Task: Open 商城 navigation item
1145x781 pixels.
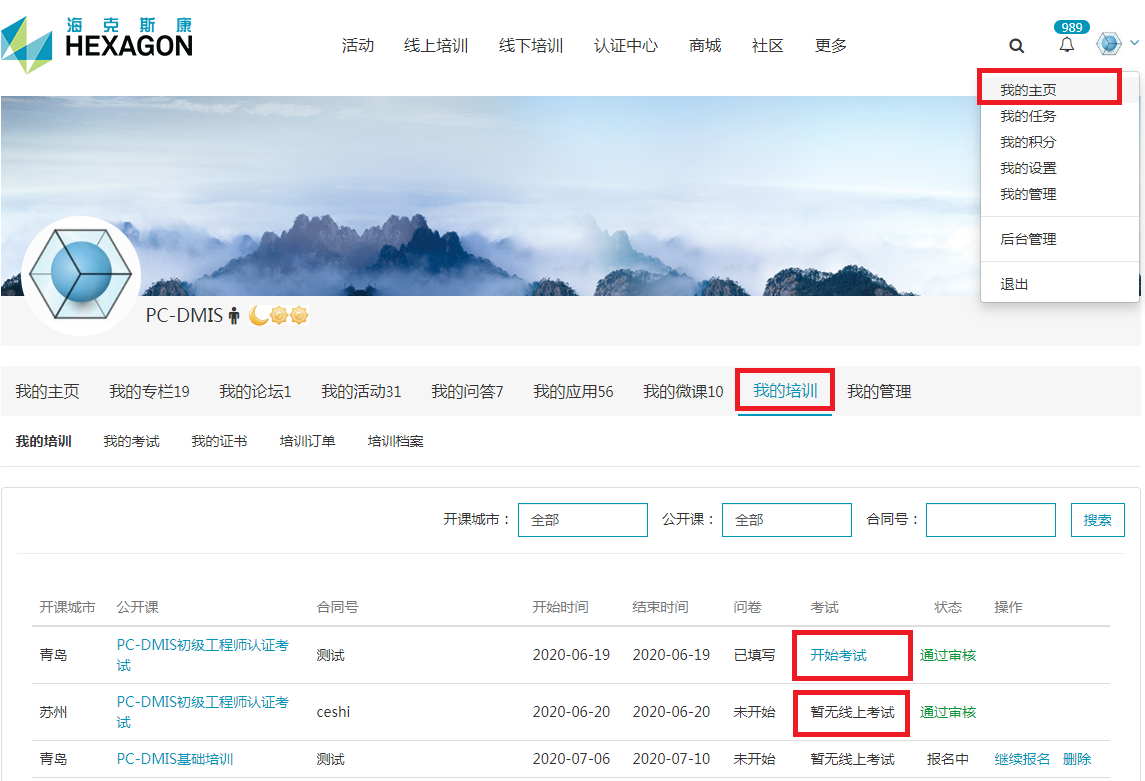Action: click(705, 46)
